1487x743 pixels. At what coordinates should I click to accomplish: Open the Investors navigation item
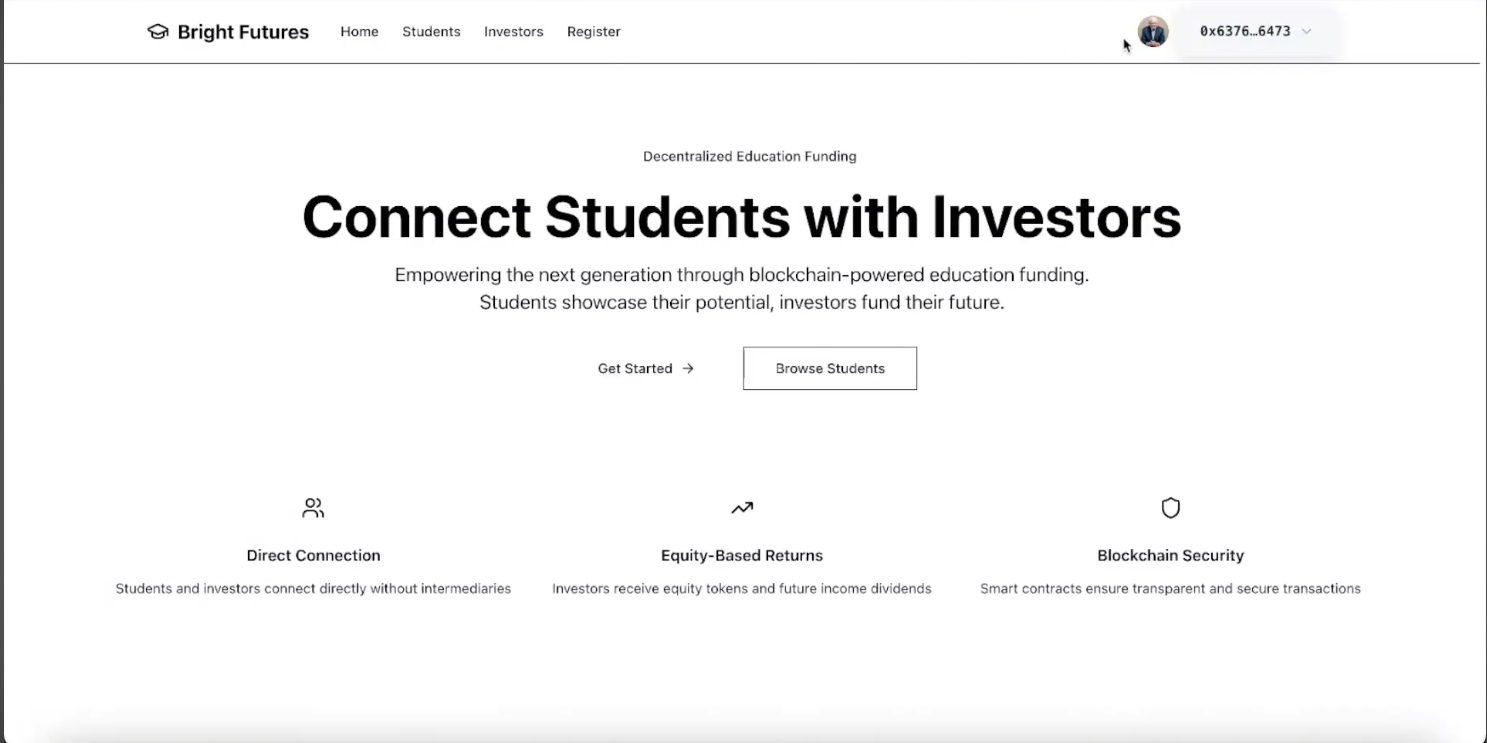513,31
